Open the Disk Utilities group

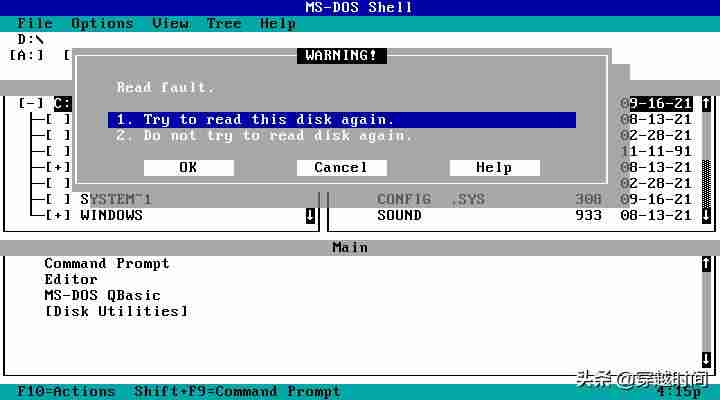coord(117,311)
